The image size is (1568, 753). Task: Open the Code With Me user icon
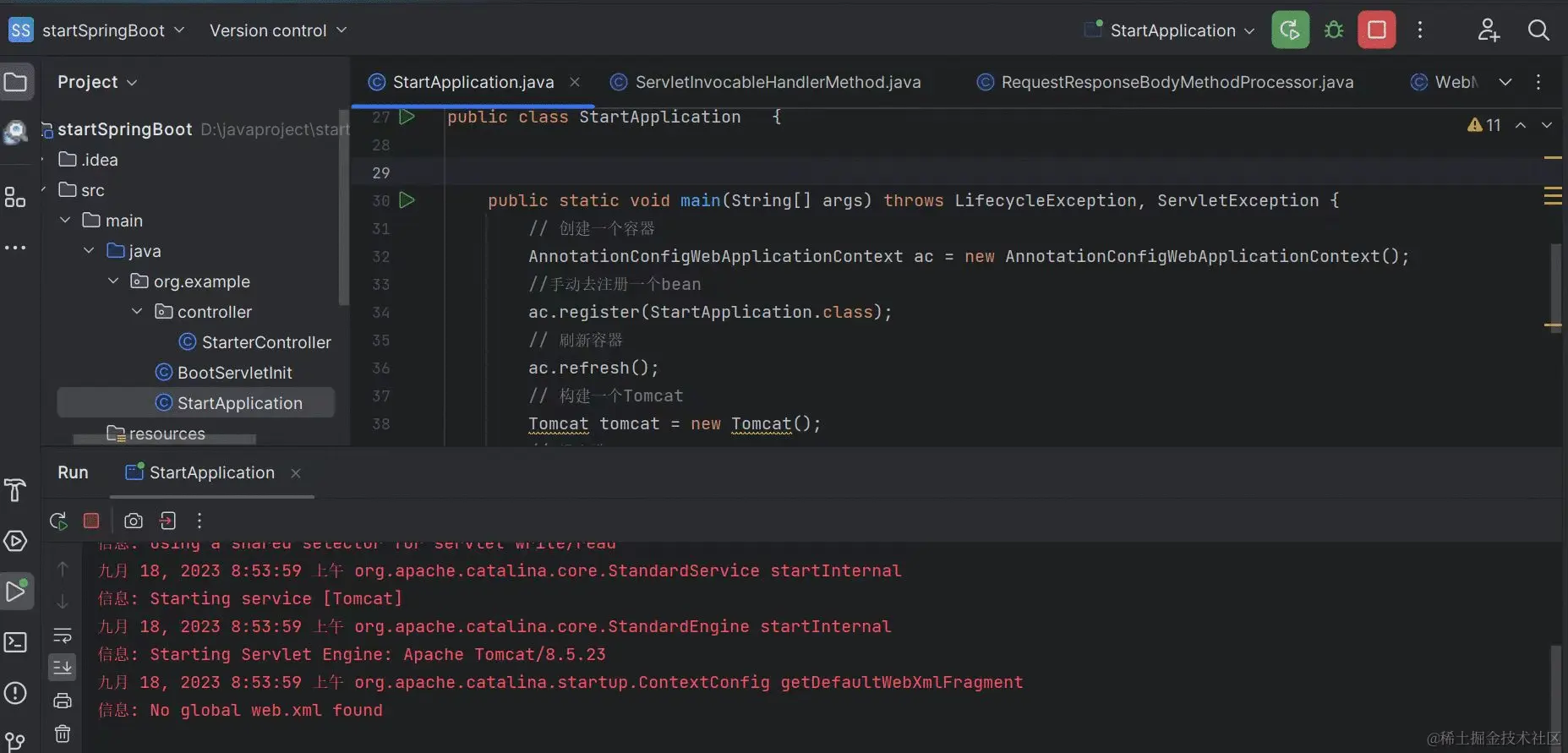coord(1489,30)
